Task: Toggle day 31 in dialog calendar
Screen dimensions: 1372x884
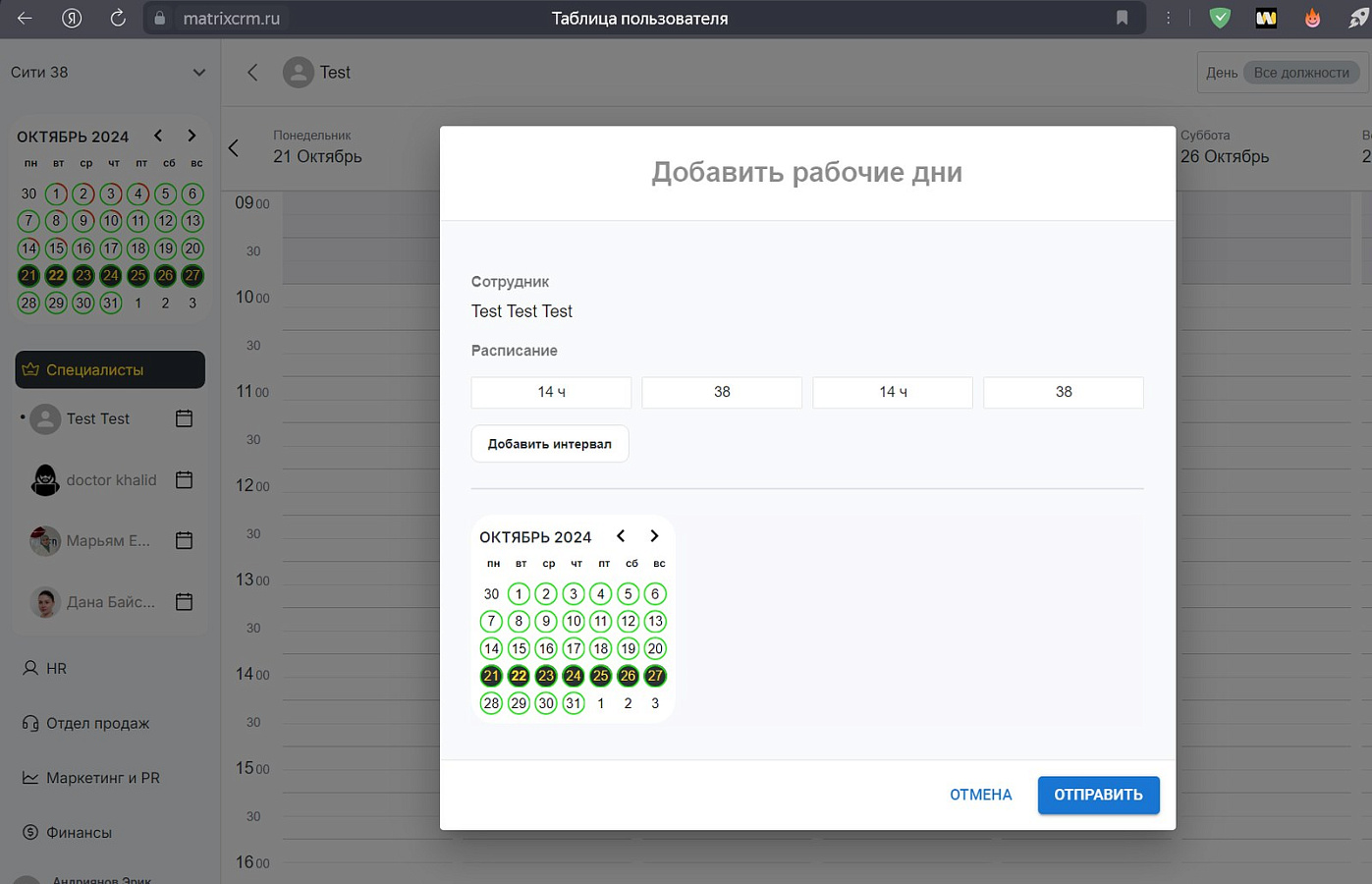Action: point(574,703)
